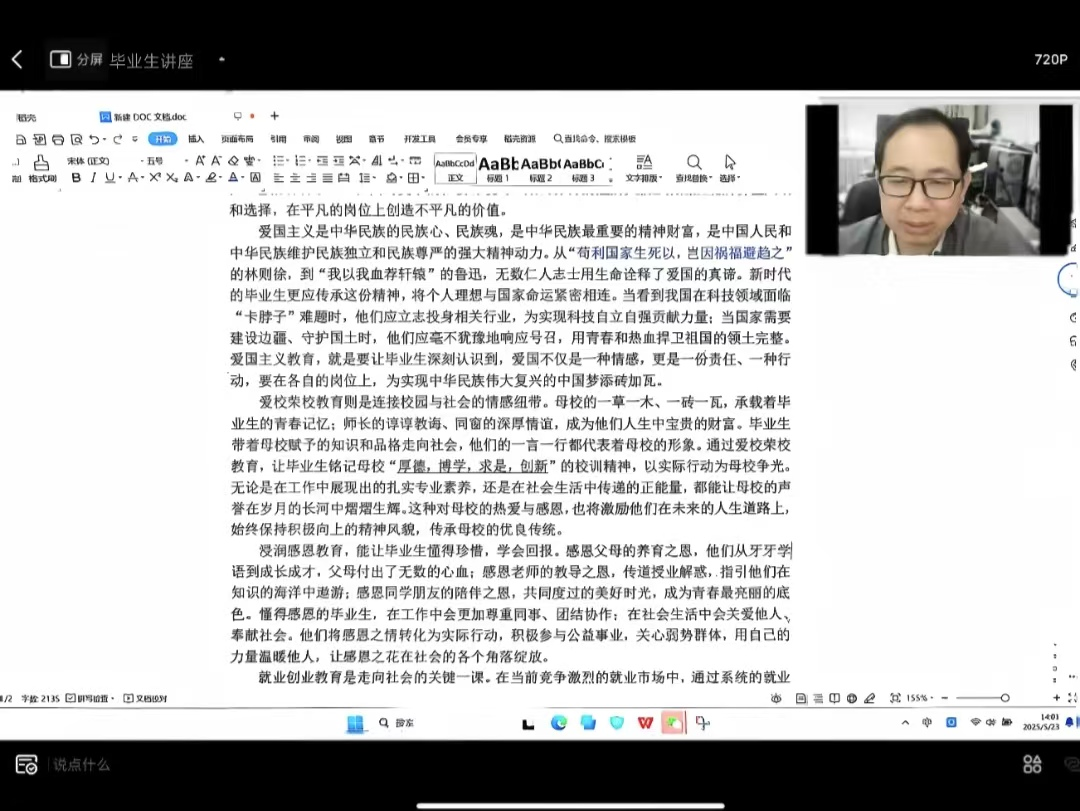Adjust the document zoom slider
The height and width of the screenshot is (811, 1080).
pyautogui.click(x=1005, y=698)
